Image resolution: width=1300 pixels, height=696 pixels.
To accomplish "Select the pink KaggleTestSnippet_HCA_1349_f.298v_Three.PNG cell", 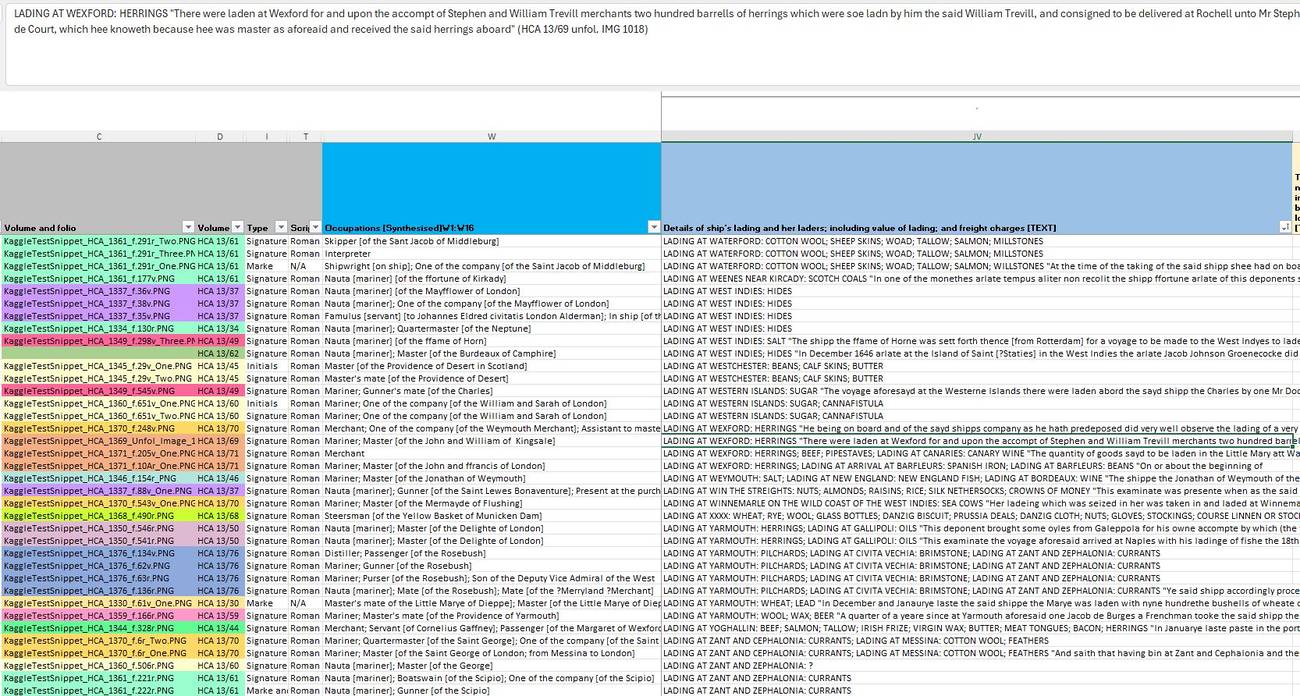I will 98,341.
